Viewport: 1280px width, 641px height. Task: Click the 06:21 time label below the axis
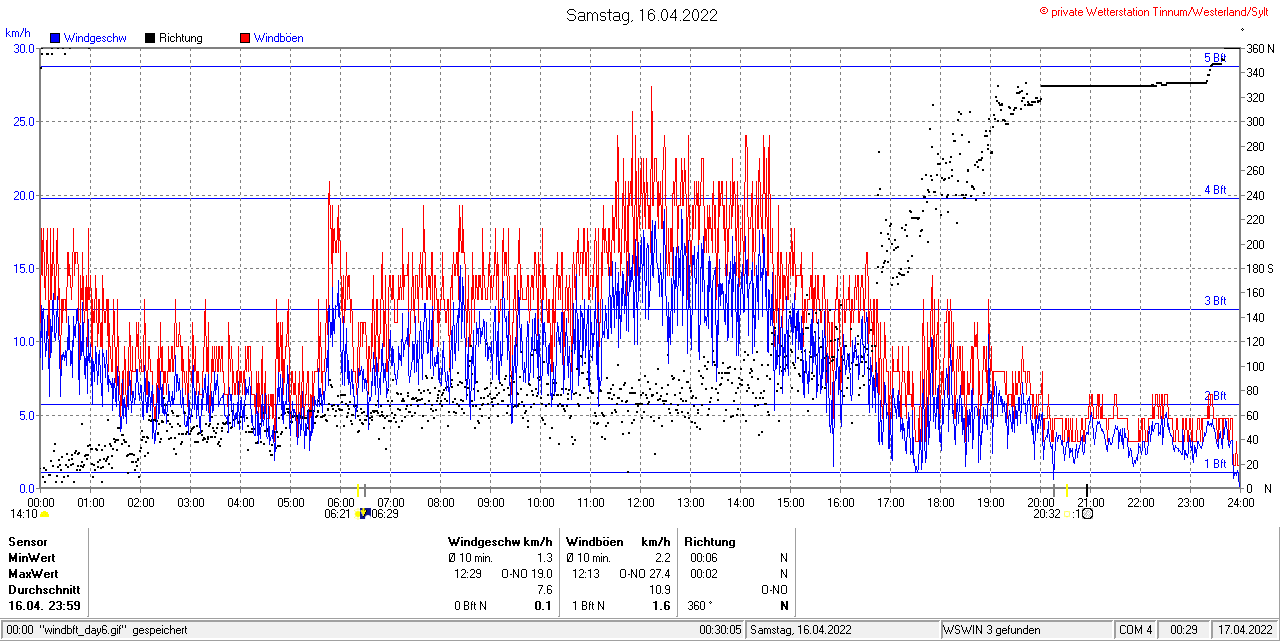tap(338, 514)
